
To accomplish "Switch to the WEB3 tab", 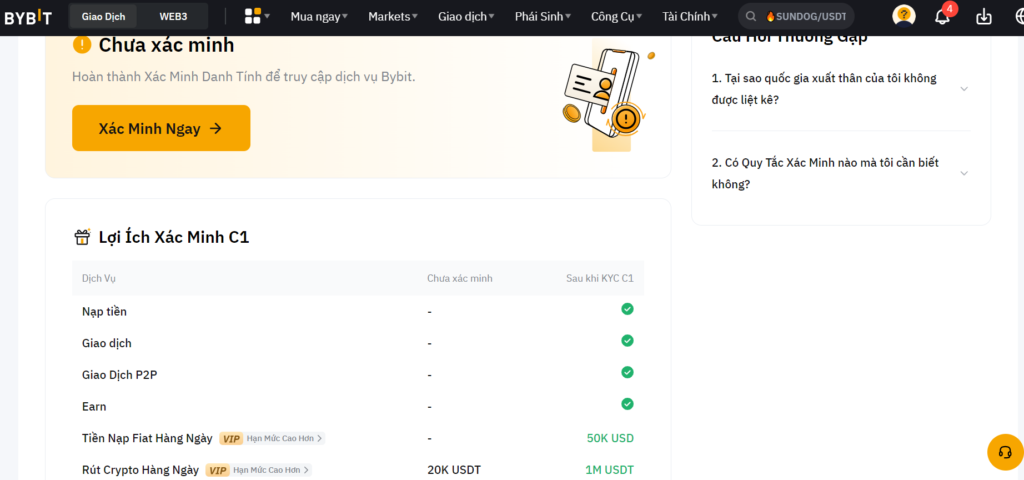I will [x=173, y=16].
